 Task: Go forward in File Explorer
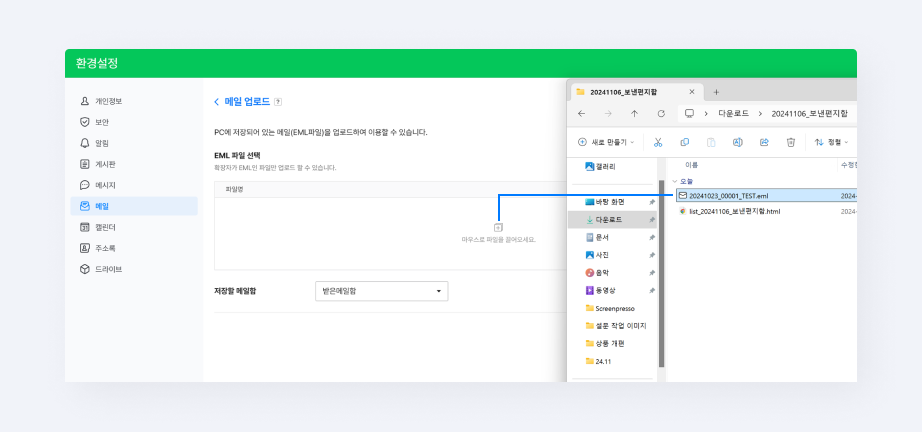pyautogui.click(x=608, y=113)
